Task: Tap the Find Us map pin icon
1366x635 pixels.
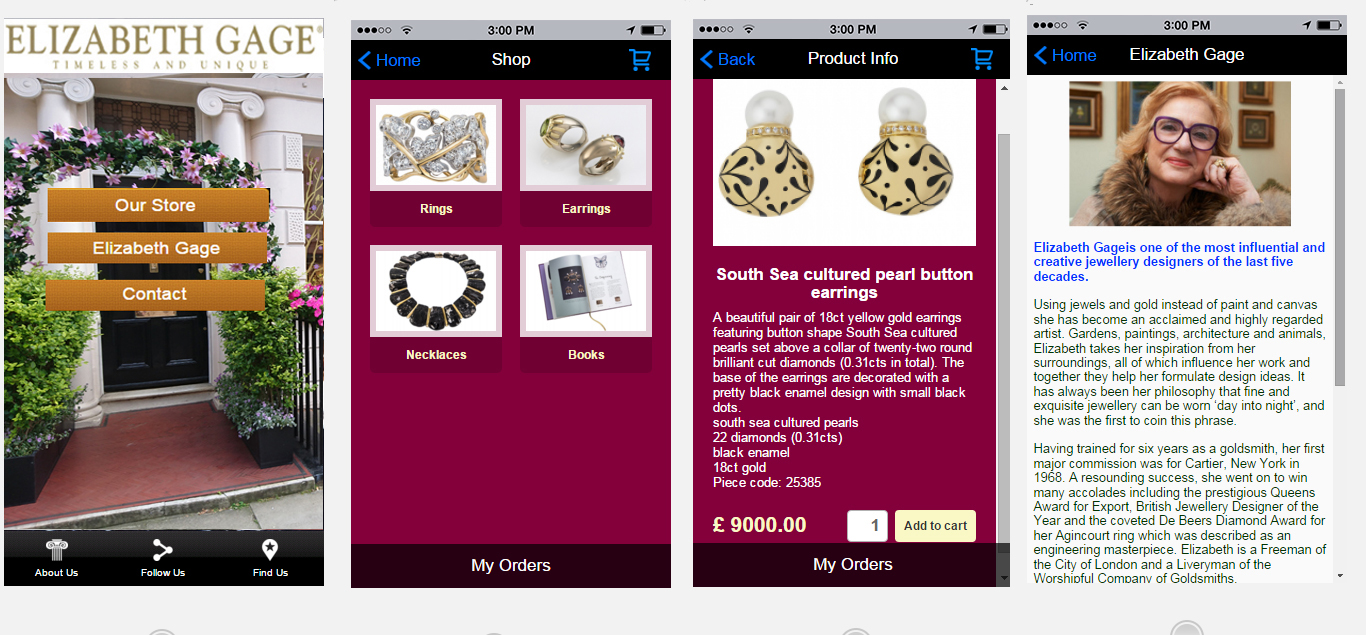Action: pyautogui.click(x=269, y=549)
